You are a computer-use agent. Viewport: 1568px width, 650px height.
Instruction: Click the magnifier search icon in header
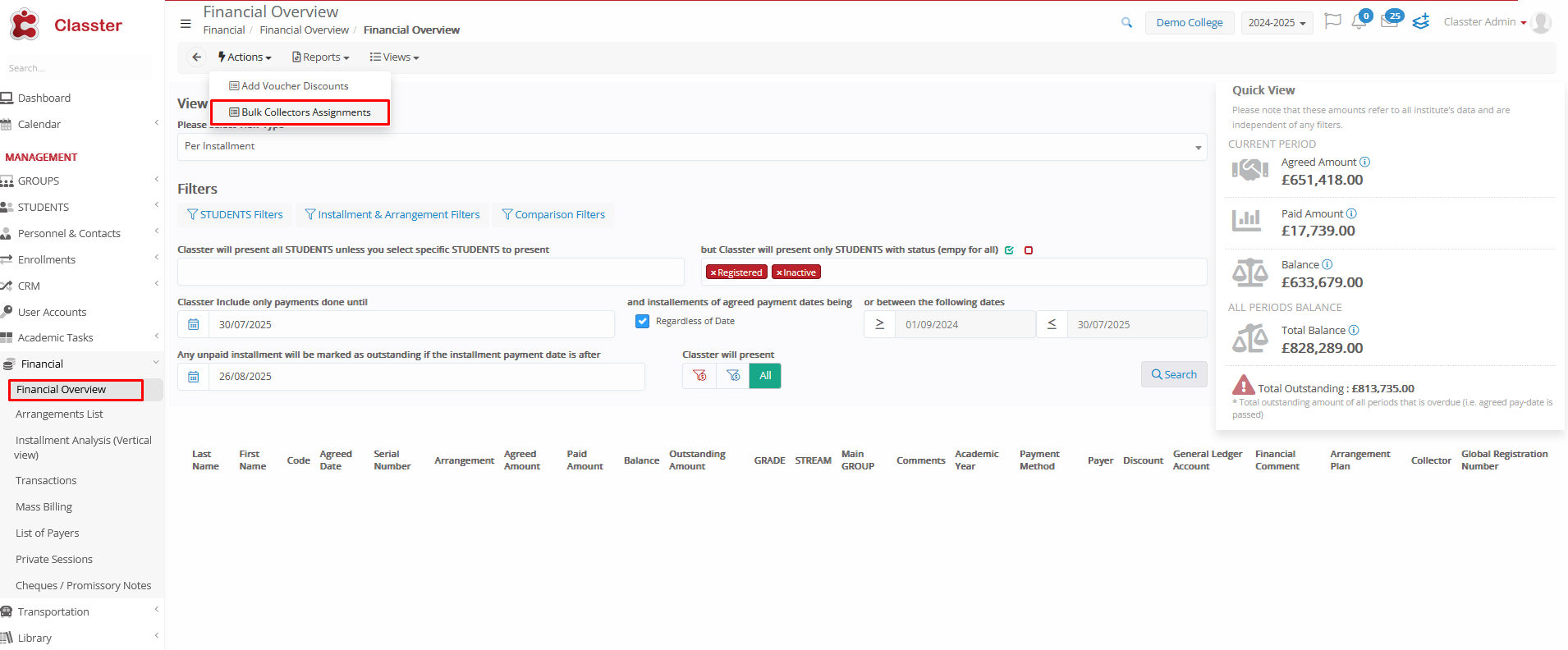(1126, 23)
